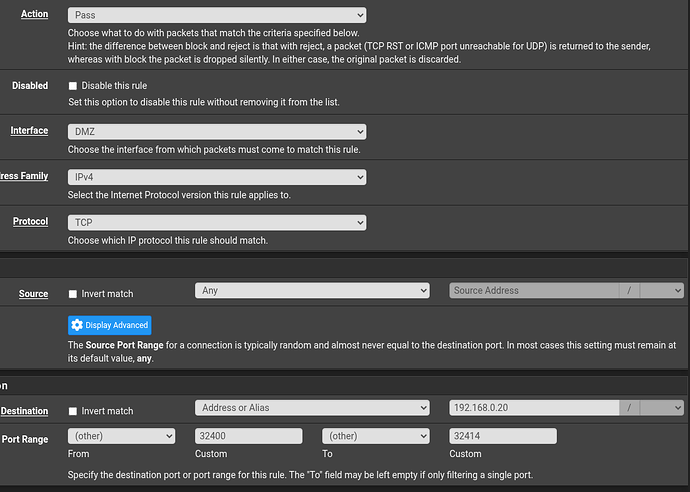Image resolution: width=690 pixels, height=492 pixels.
Task: Click the Display Advanced button
Action: [110, 325]
